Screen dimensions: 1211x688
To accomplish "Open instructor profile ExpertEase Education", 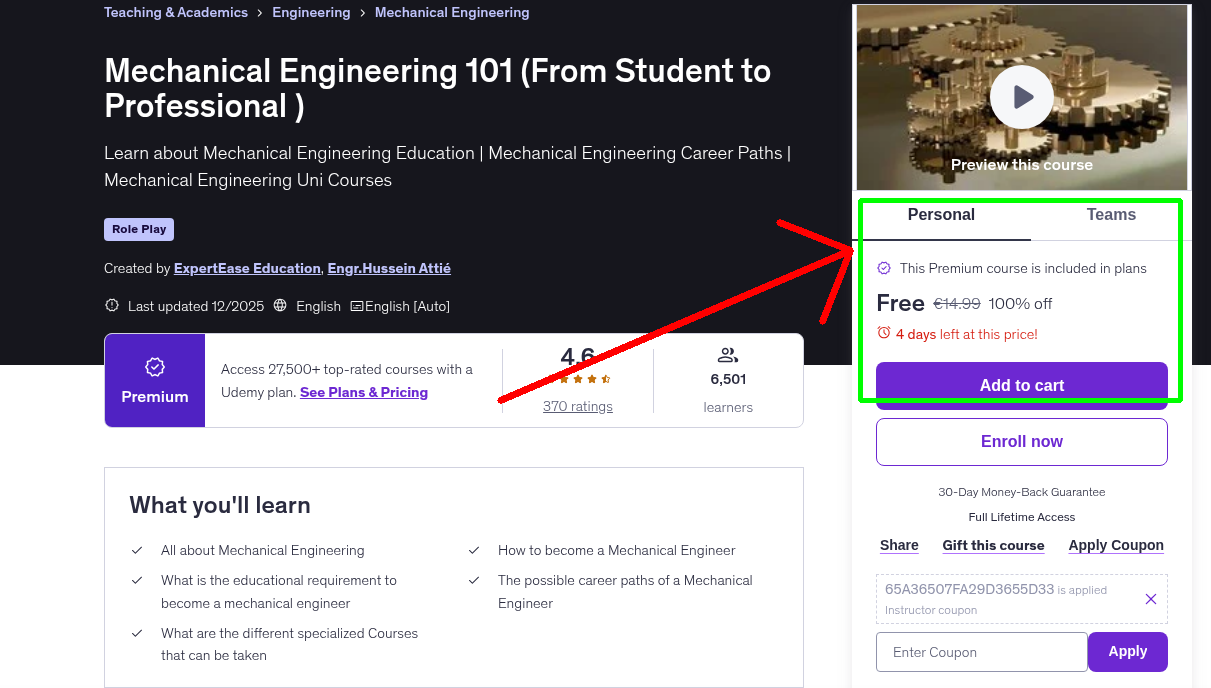I will click(x=245, y=268).
